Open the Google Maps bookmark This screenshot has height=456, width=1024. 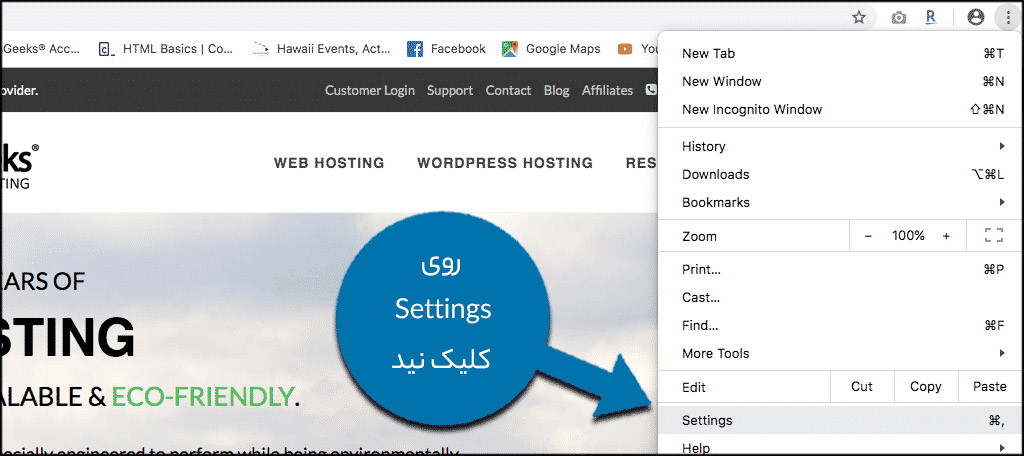551,49
